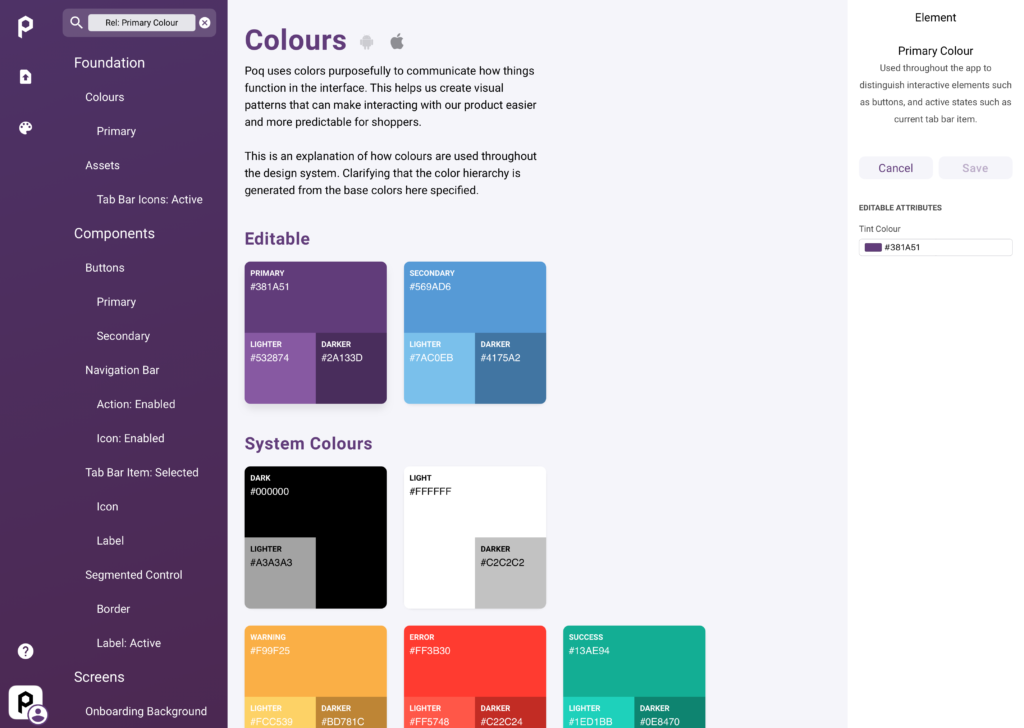Image resolution: width=1024 pixels, height=728 pixels.
Task: Open Segmented Control in sidebar
Action: pyautogui.click(x=134, y=575)
